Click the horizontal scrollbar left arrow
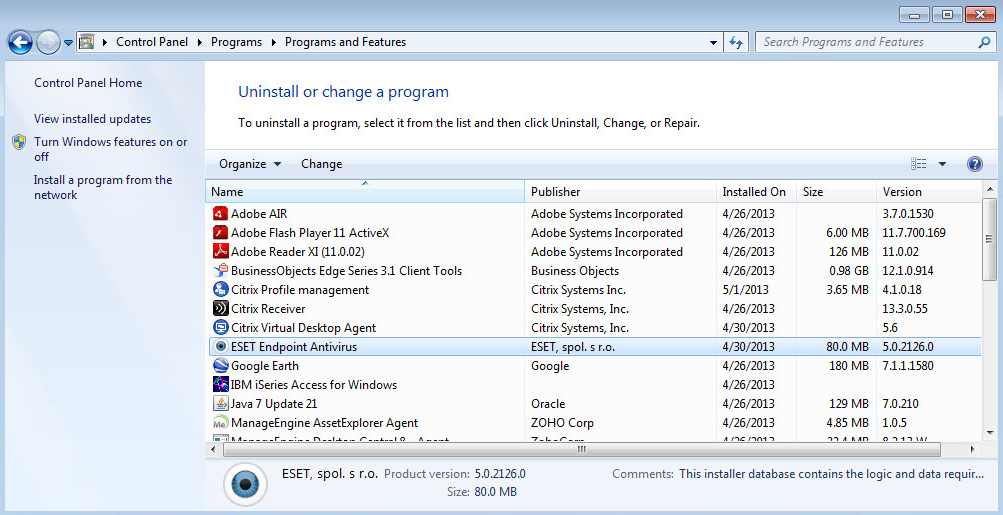This screenshot has width=1003, height=515. pos(214,450)
